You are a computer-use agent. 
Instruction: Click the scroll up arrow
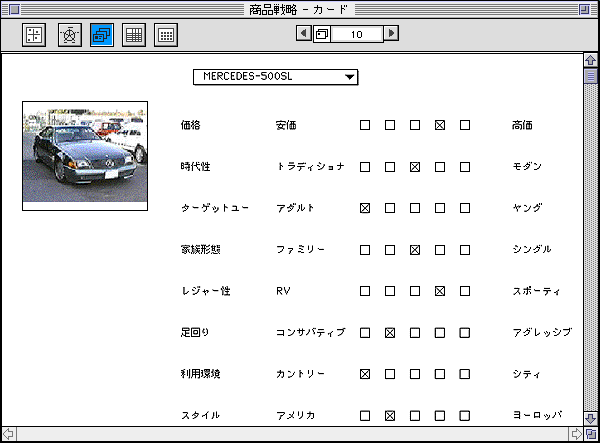point(591,60)
